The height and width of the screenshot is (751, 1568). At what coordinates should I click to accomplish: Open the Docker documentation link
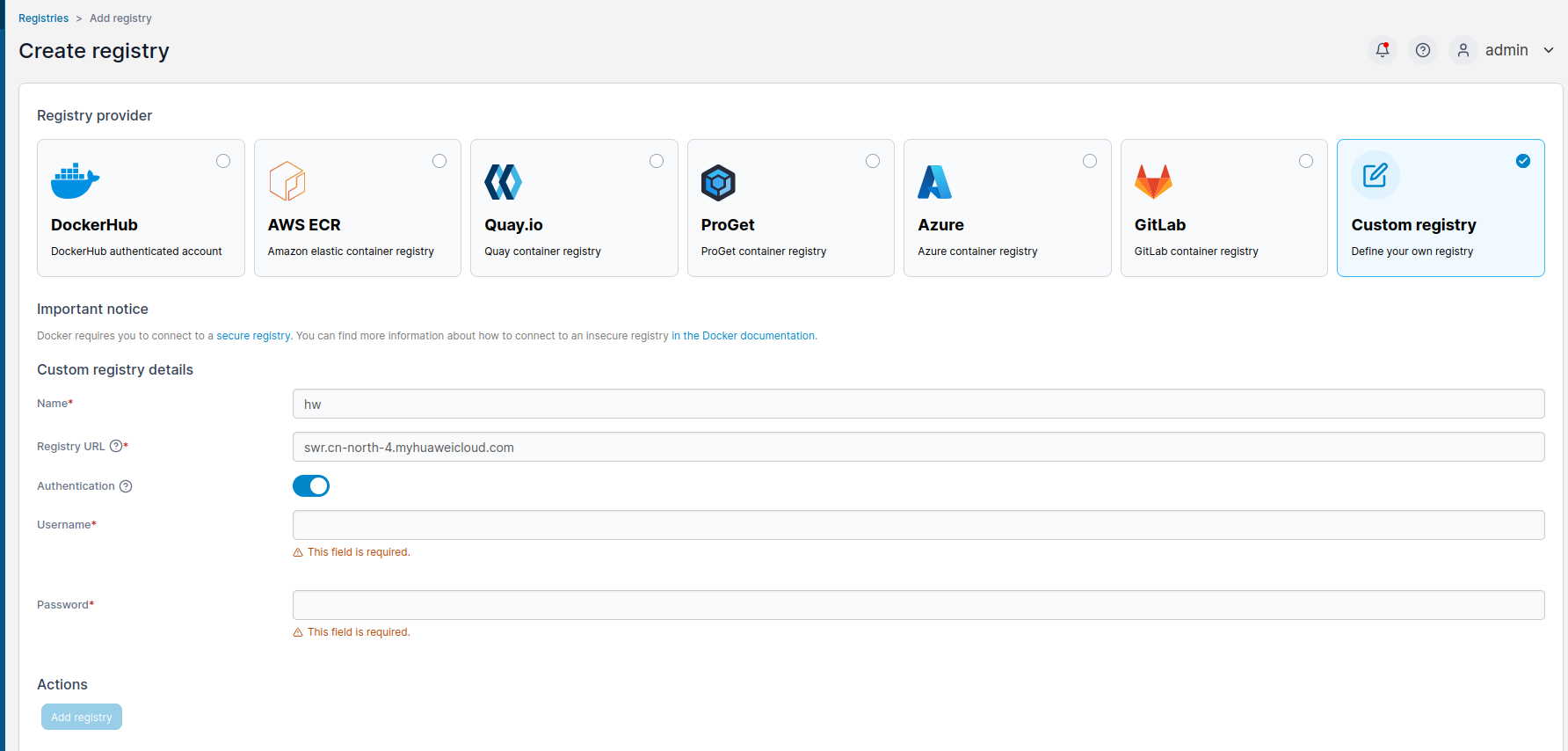[744, 336]
